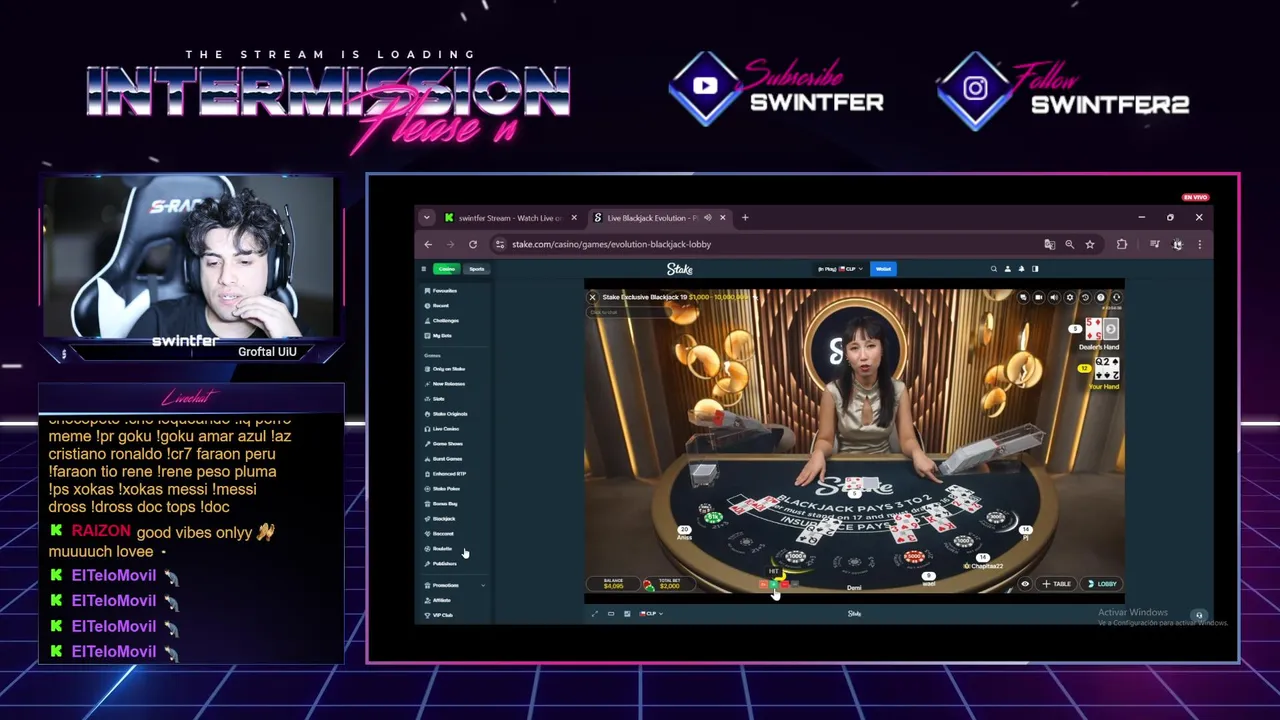Collapse the Stake hamburger sidebar menu
Image resolution: width=1280 pixels, height=720 pixels.
(x=423, y=269)
